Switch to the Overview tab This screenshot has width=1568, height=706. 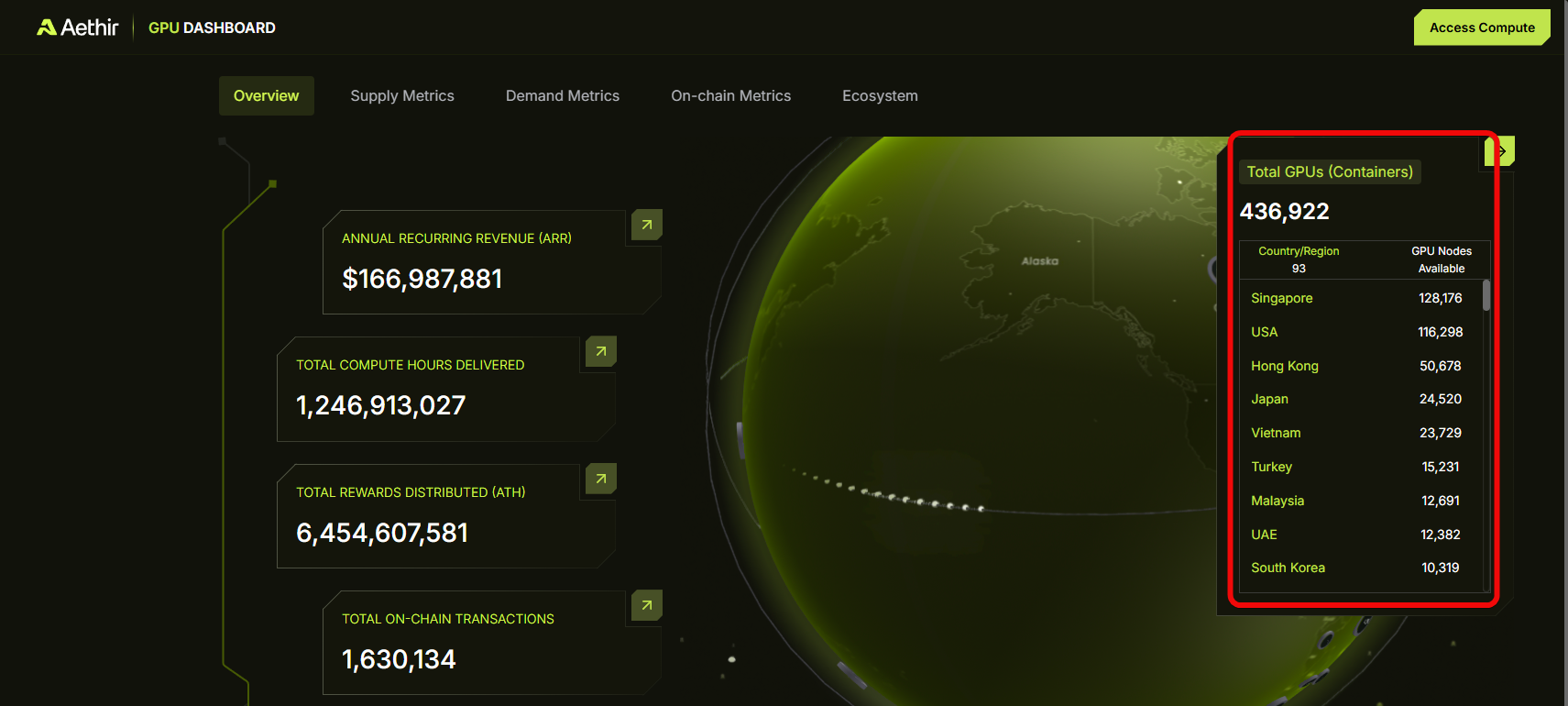coord(266,96)
